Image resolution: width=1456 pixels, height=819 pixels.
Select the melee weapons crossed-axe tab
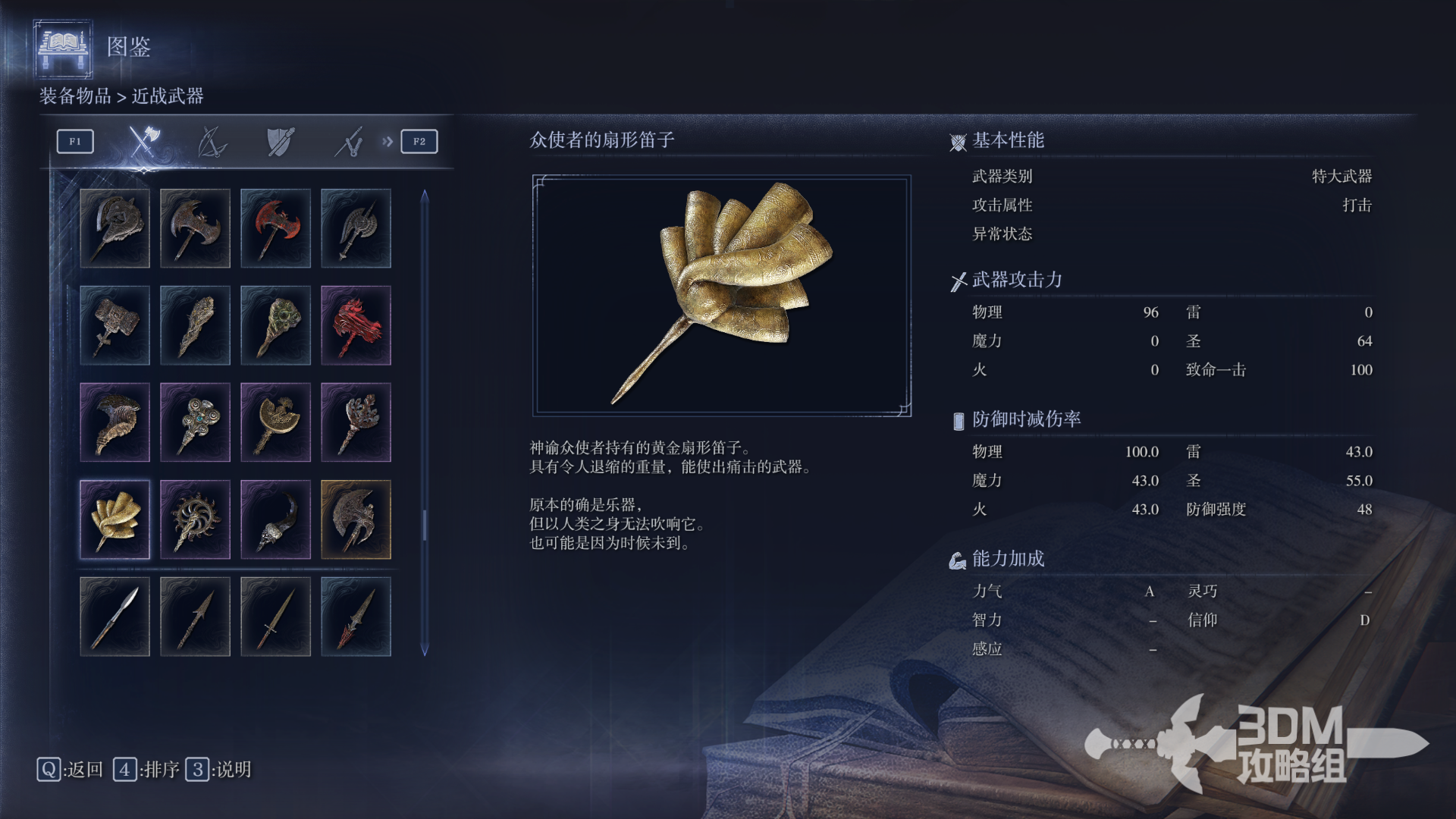(x=143, y=141)
